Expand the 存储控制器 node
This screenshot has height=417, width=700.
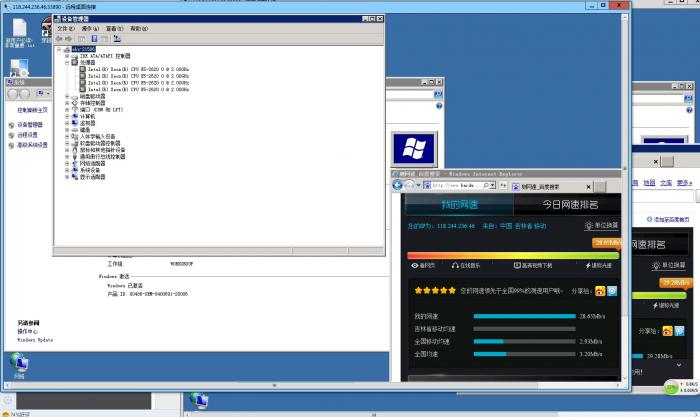point(67,103)
